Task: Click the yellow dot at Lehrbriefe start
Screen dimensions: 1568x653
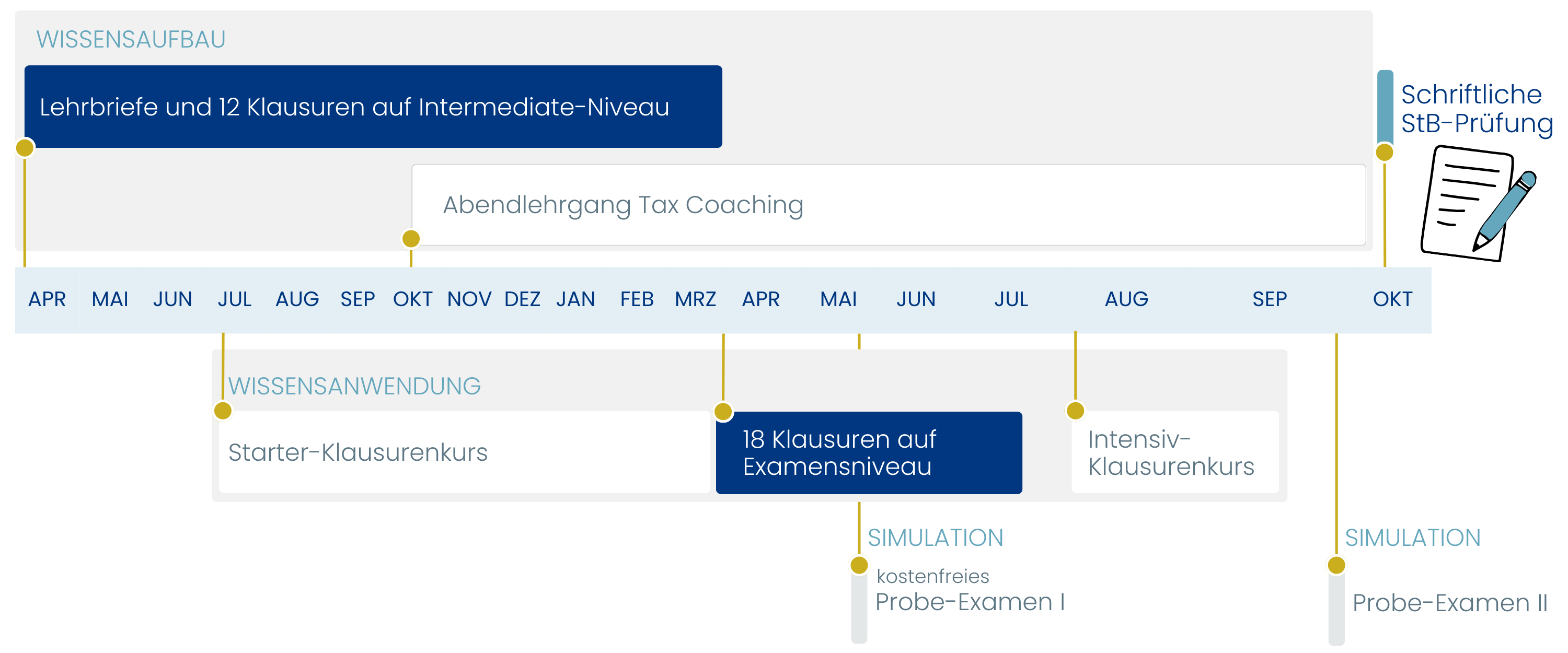Action: click(25, 148)
